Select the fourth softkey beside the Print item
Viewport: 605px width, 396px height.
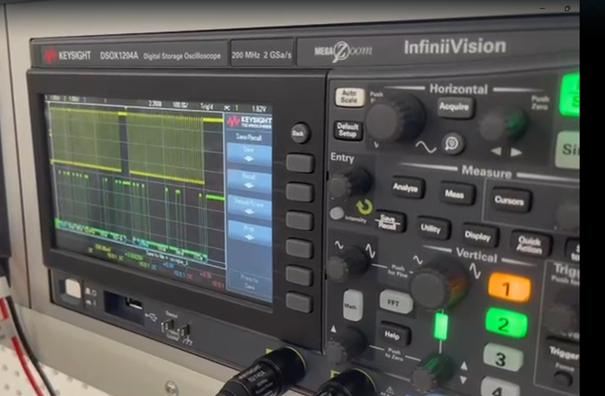tap(300, 249)
